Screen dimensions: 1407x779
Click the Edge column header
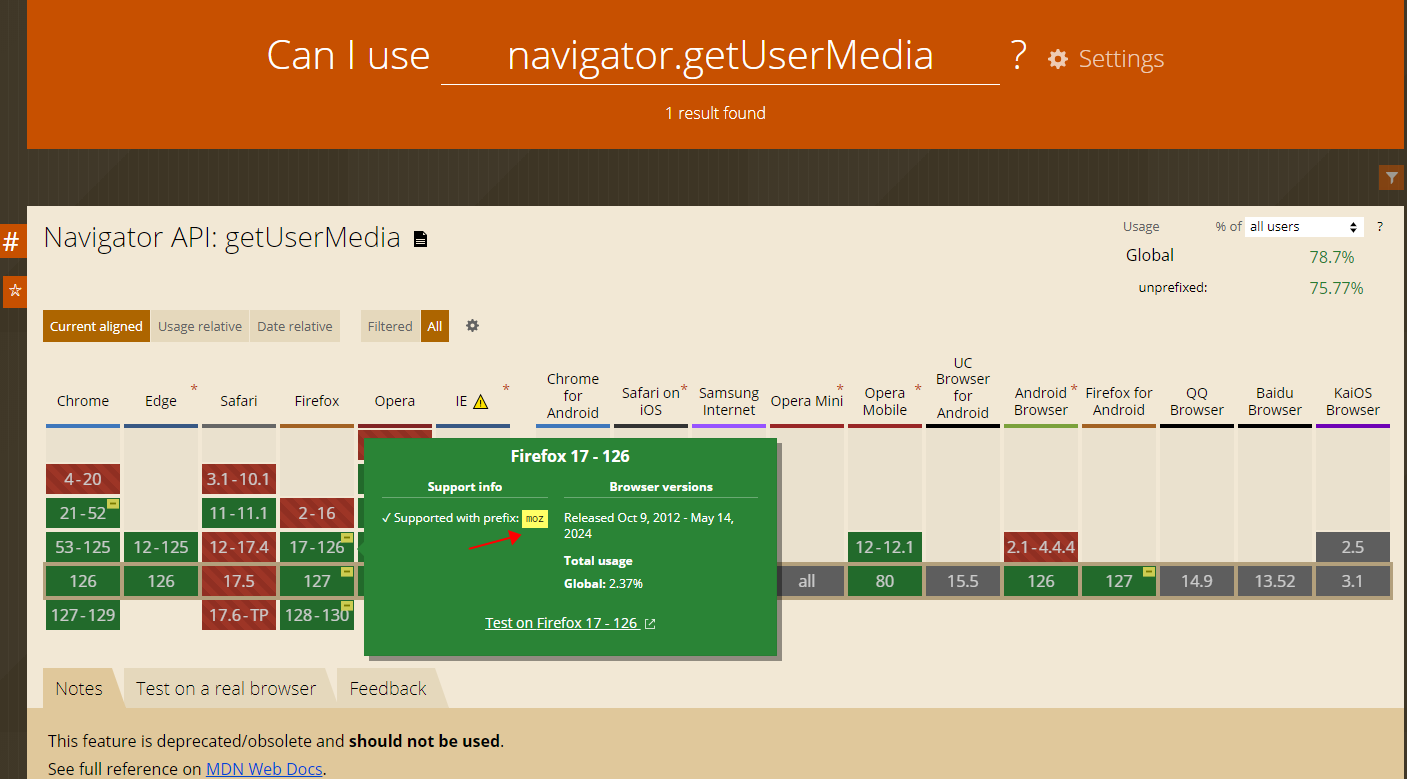point(161,401)
